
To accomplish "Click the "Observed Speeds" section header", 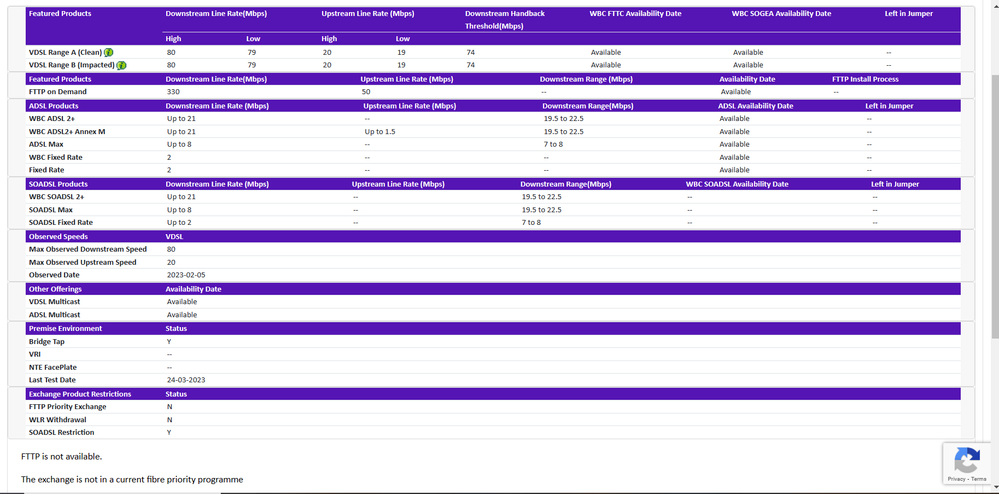I will pyautogui.click(x=58, y=236).
